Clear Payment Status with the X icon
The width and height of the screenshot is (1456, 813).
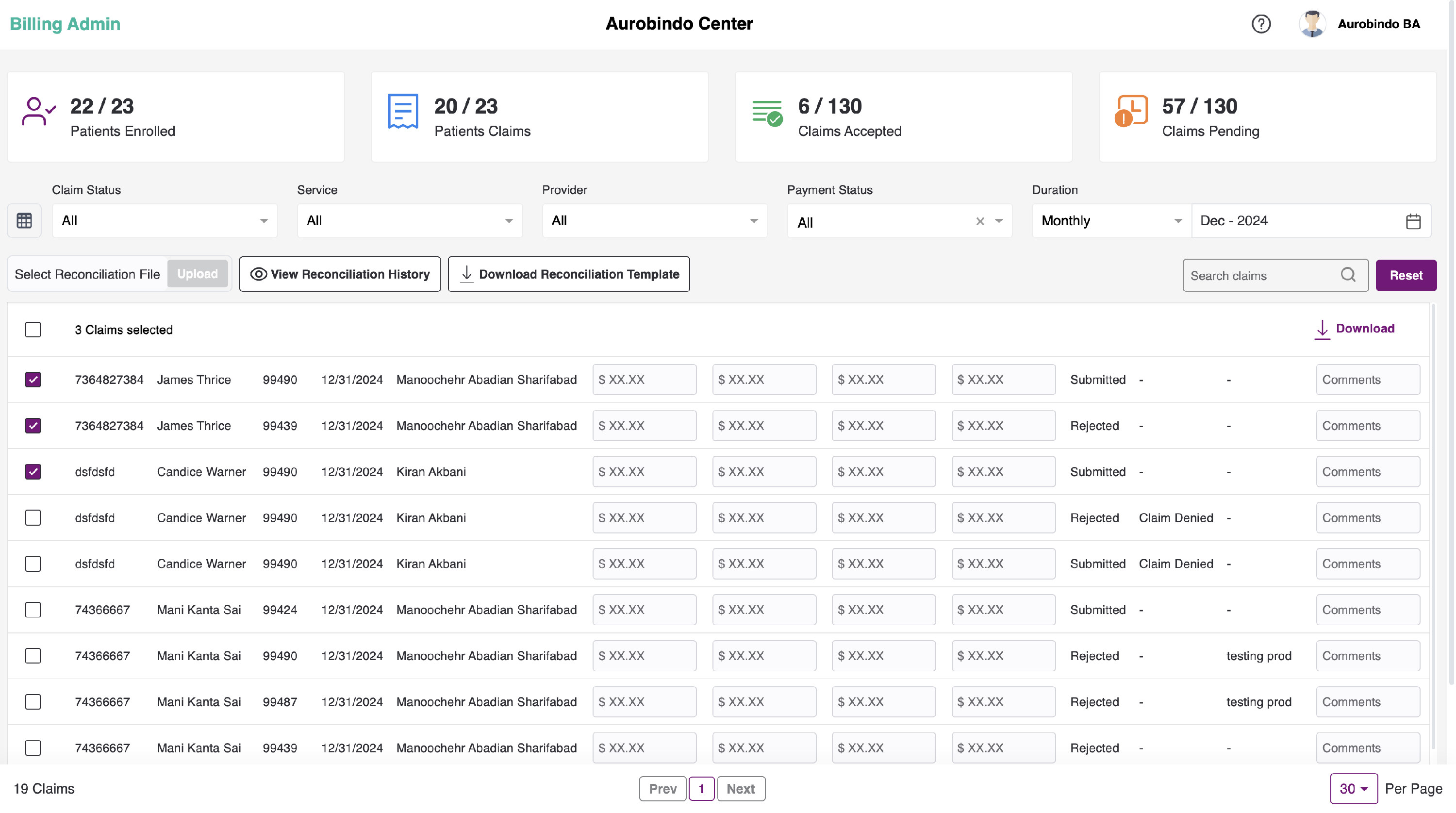[980, 222]
